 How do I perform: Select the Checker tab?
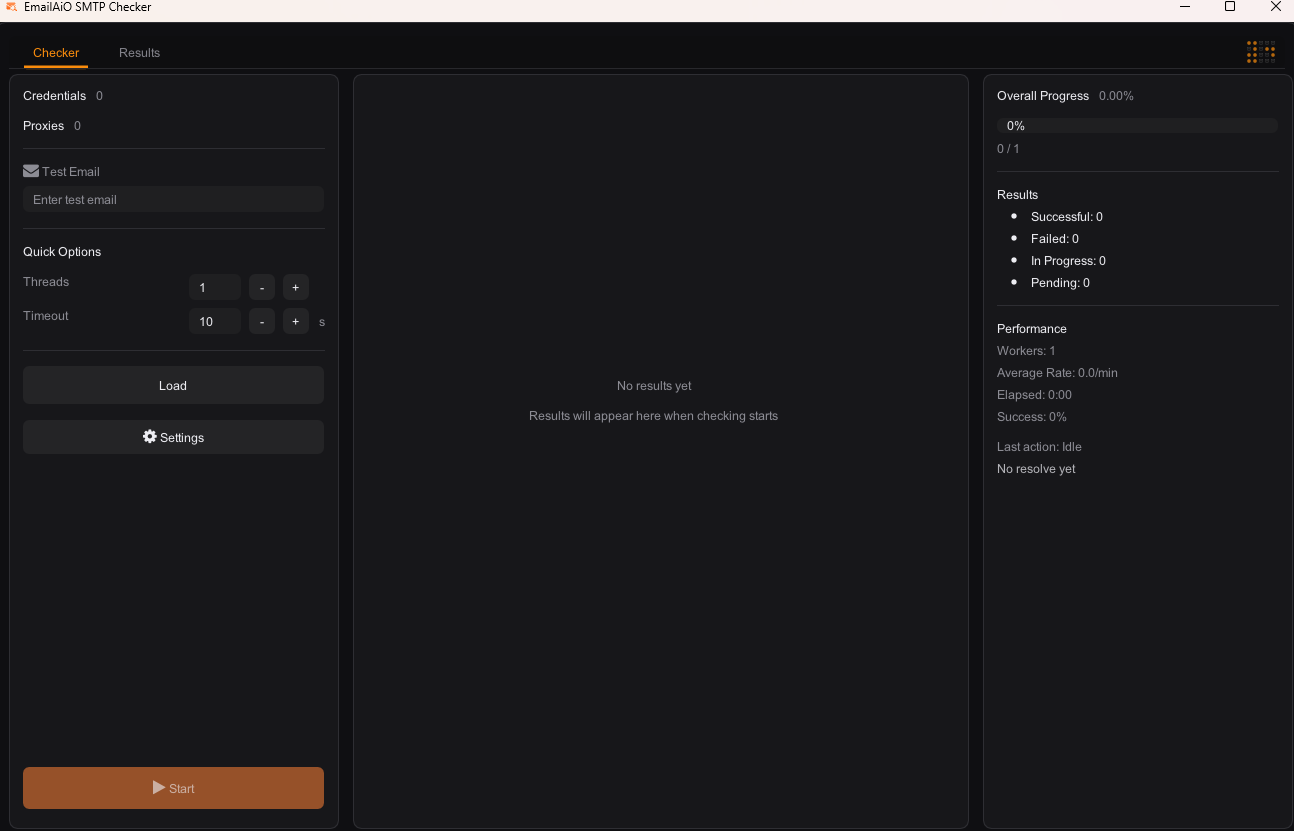(x=56, y=53)
